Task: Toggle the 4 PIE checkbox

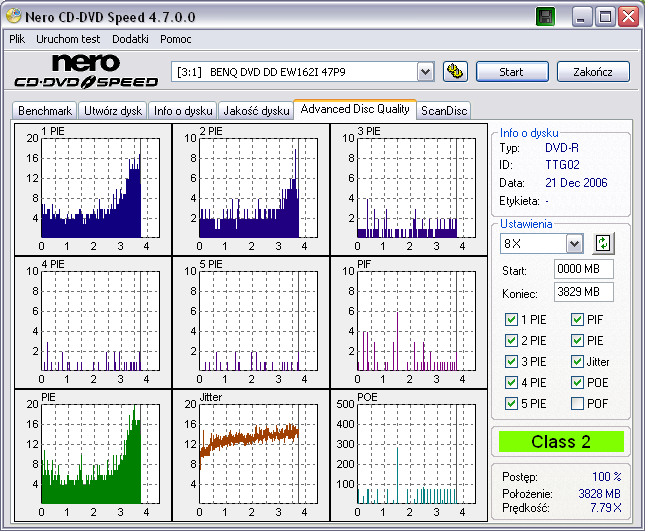Action: click(511, 383)
